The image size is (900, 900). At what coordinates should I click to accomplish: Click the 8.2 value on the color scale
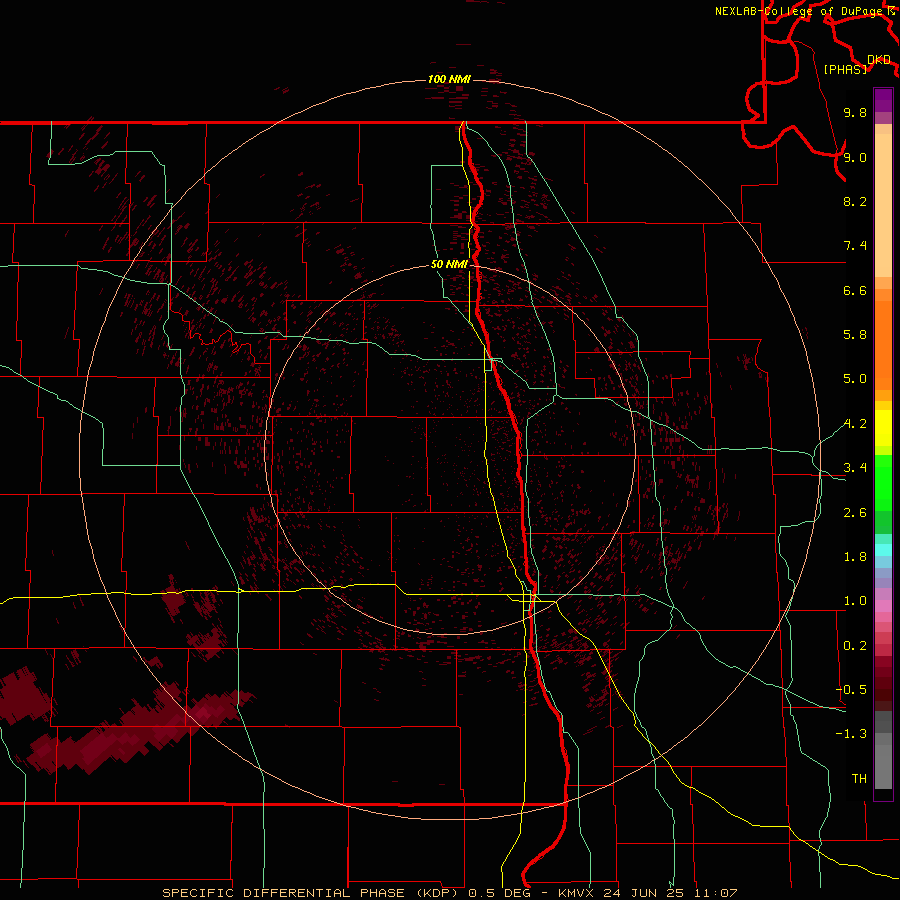click(x=855, y=201)
